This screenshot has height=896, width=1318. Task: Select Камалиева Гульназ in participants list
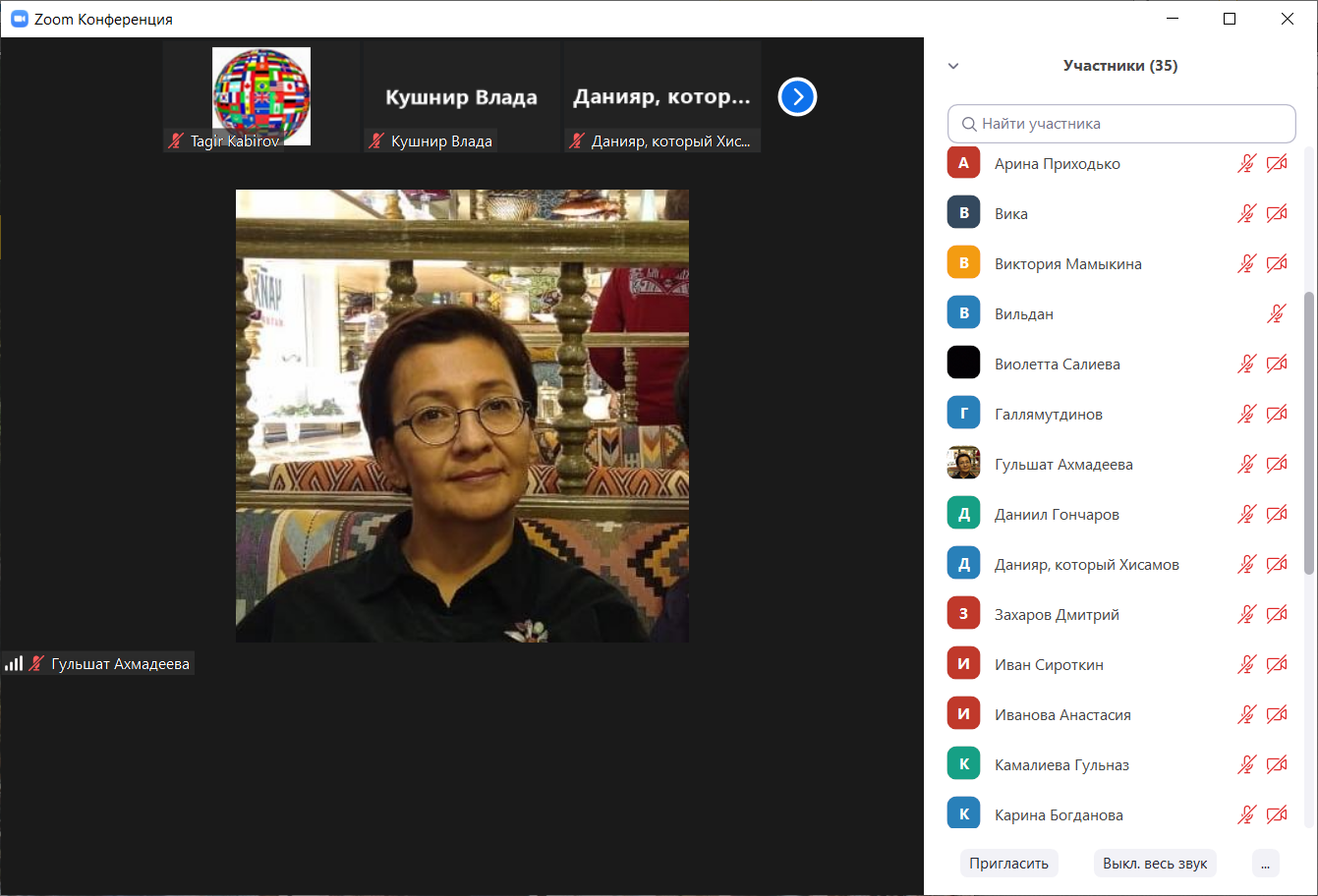coord(1061,765)
